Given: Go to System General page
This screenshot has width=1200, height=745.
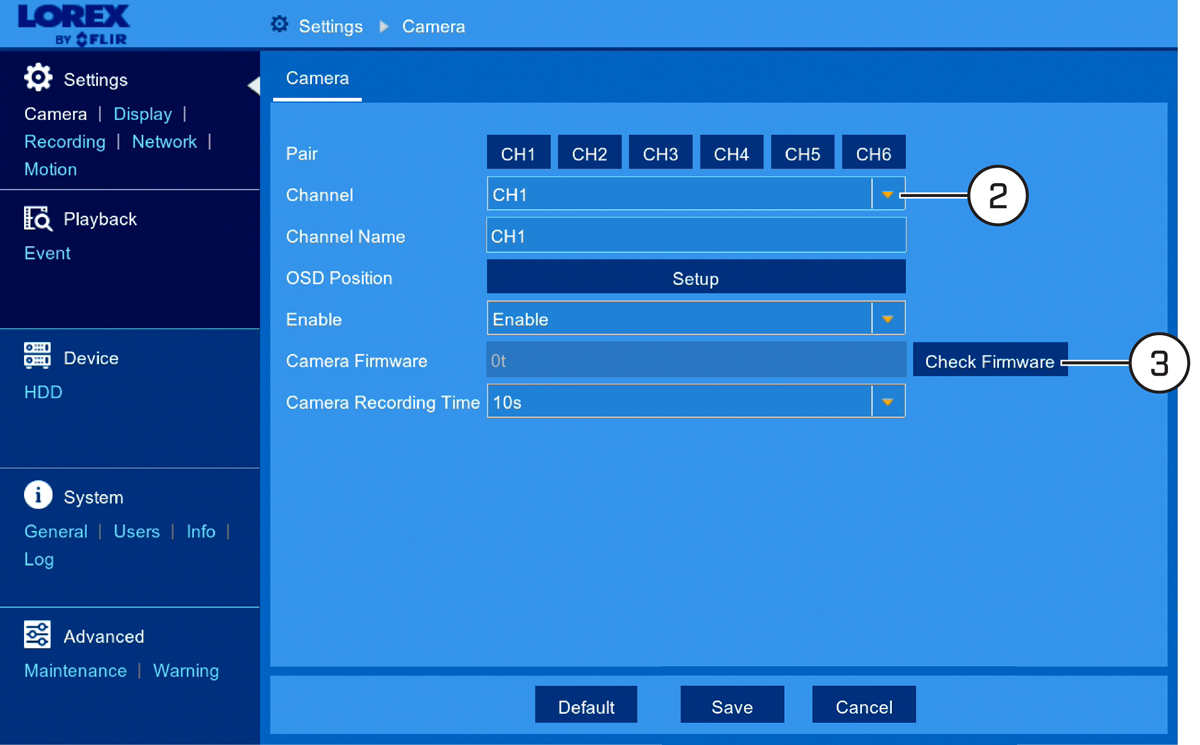Looking at the screenshot, I should [x=56, y=531].
